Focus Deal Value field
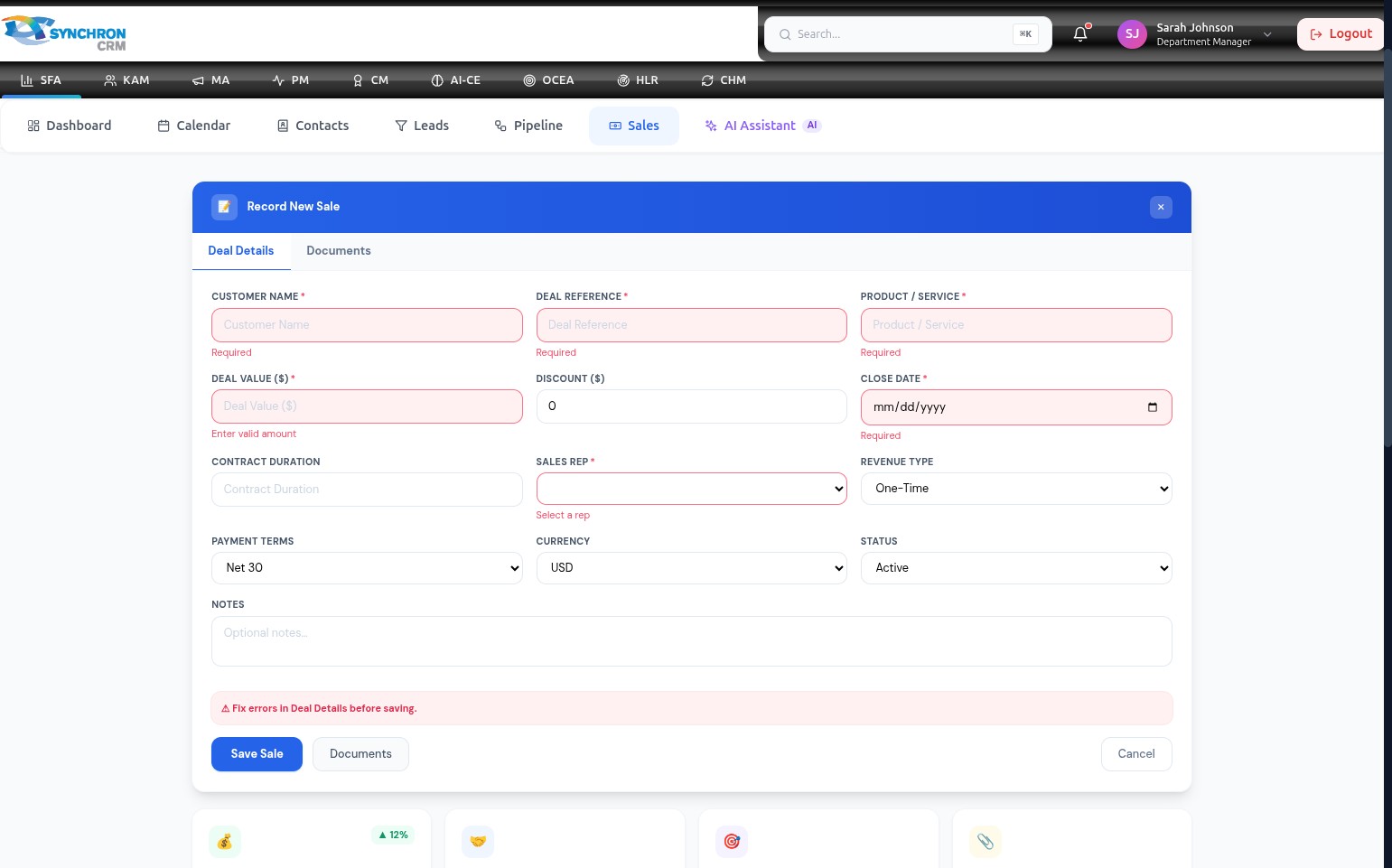Screen dimensions: 1392x868 367,406
